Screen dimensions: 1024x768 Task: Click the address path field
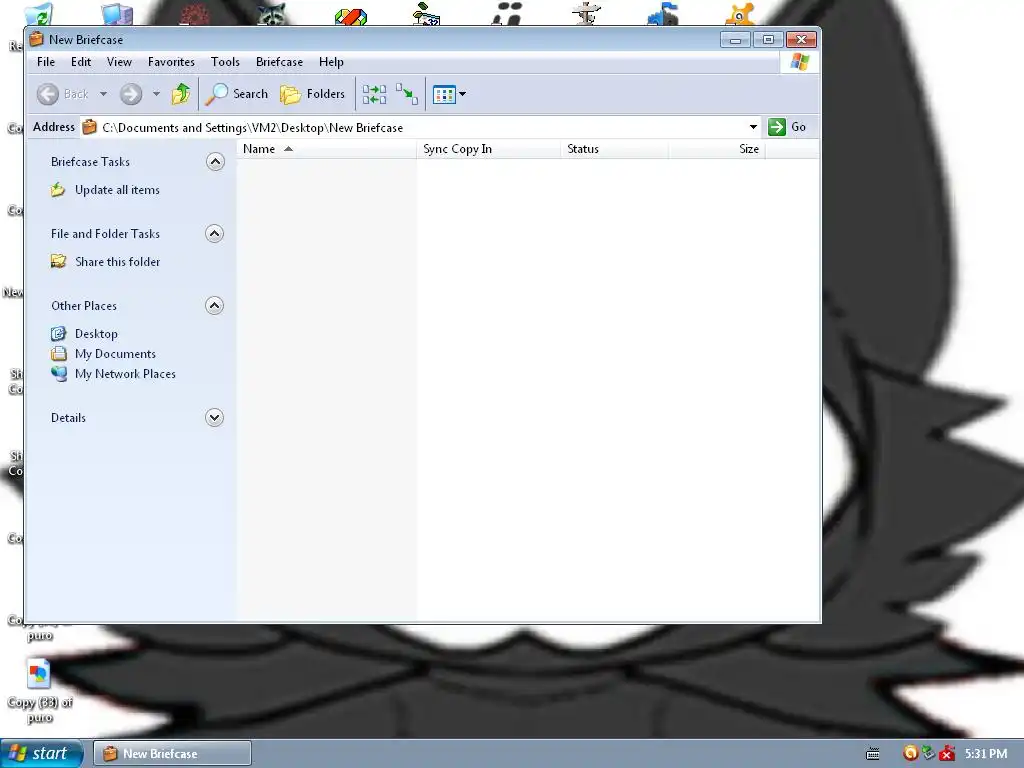coord(421,127)
